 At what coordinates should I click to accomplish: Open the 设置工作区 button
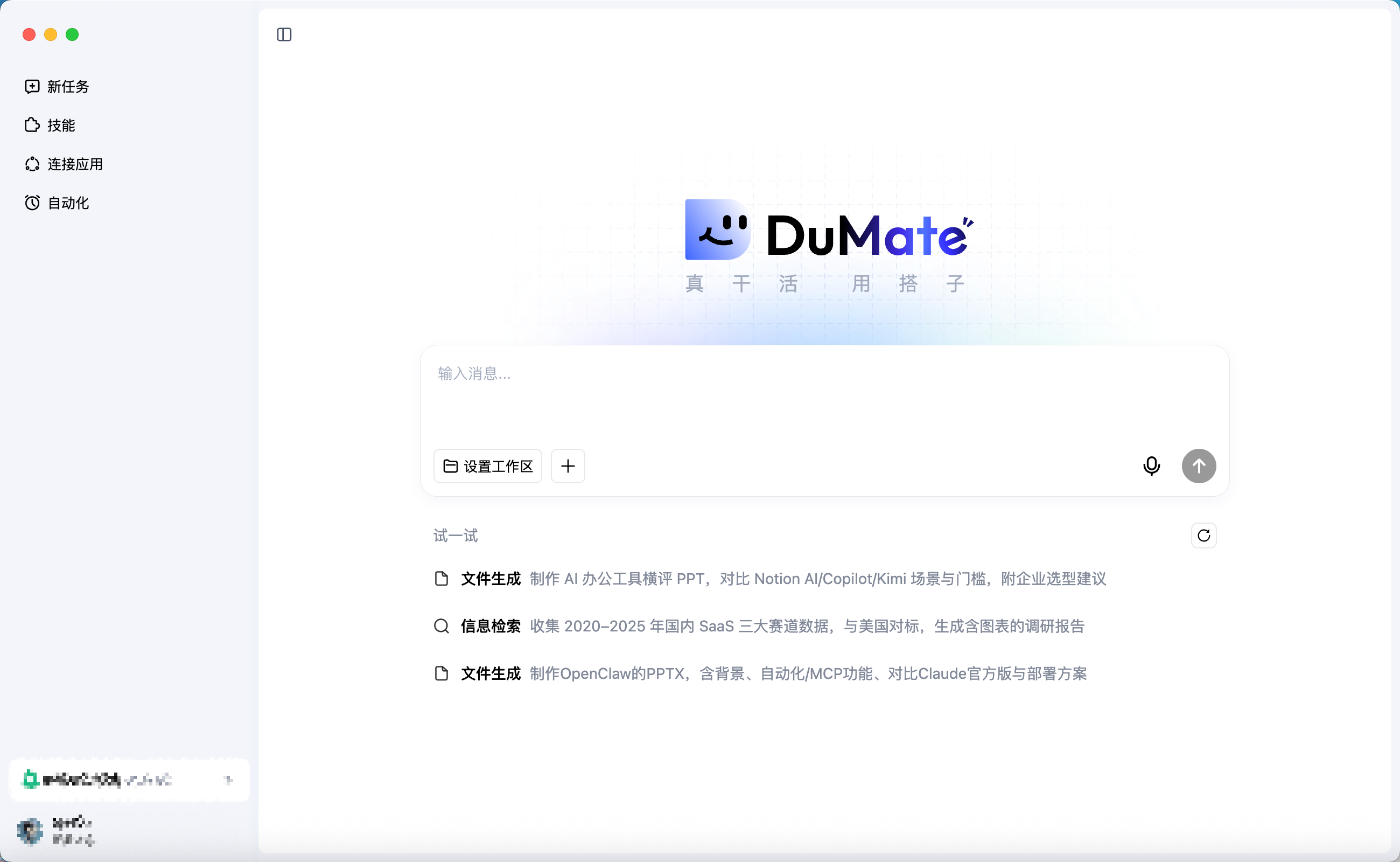pyautogui.click(x=488, y=467)
